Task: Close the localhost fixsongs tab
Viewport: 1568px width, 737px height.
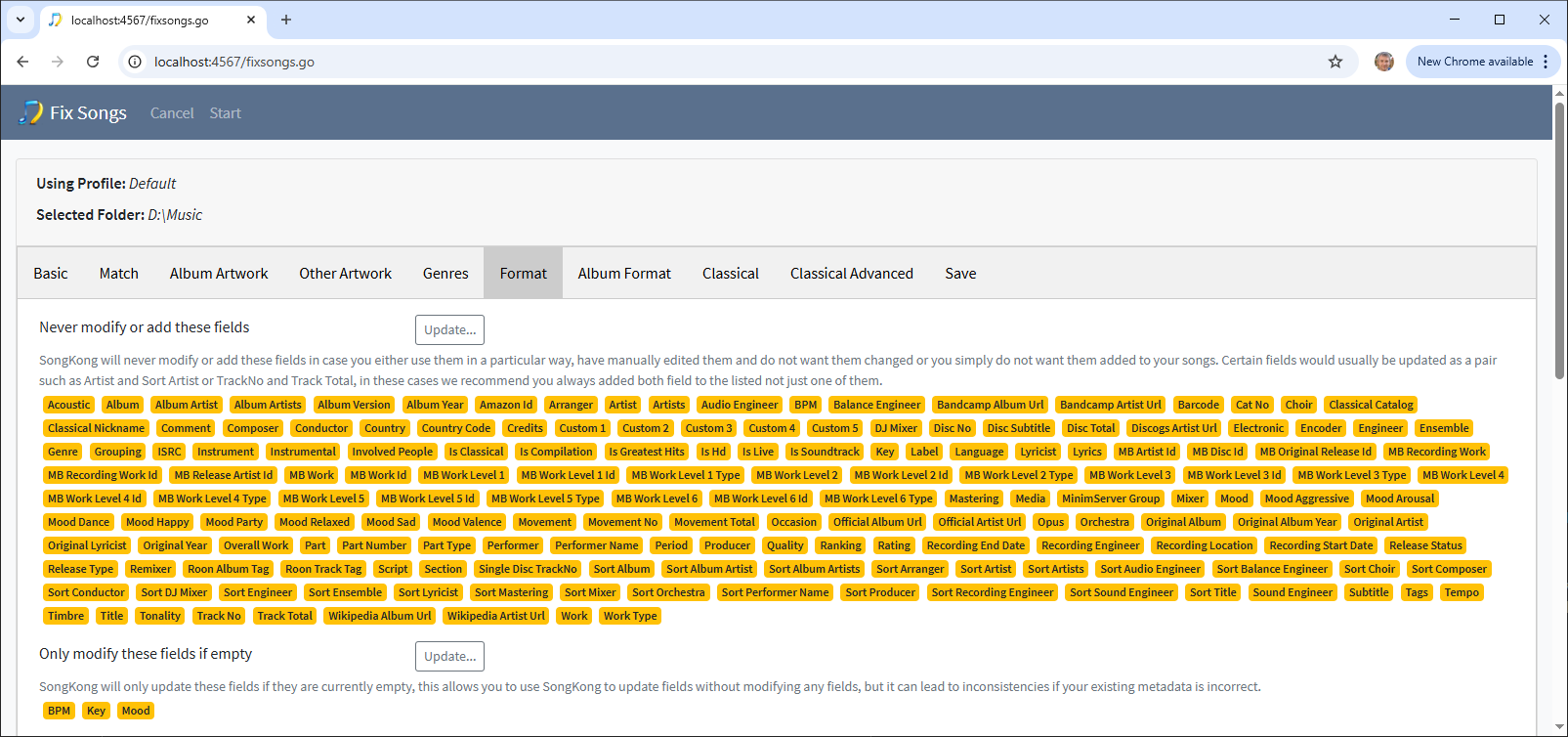Action: [x=251, y=20]
